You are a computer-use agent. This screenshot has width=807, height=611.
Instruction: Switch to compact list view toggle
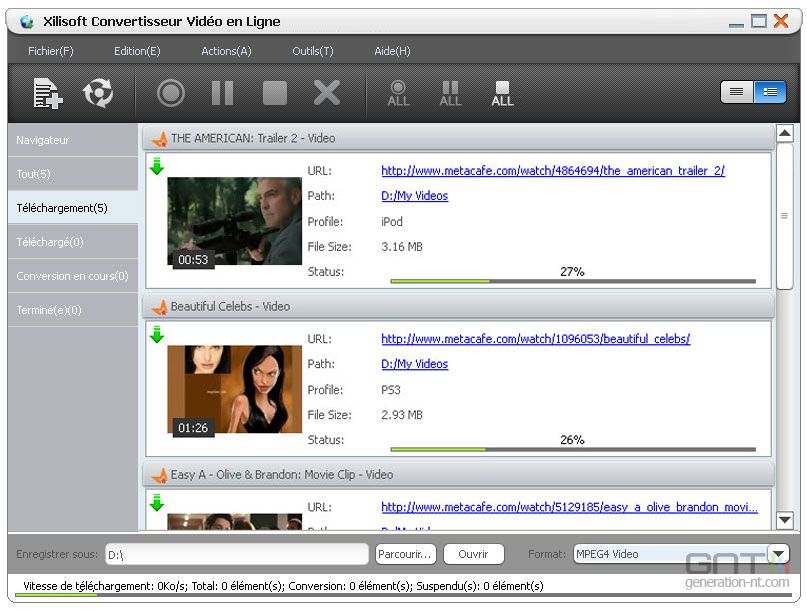click(737, 92)
